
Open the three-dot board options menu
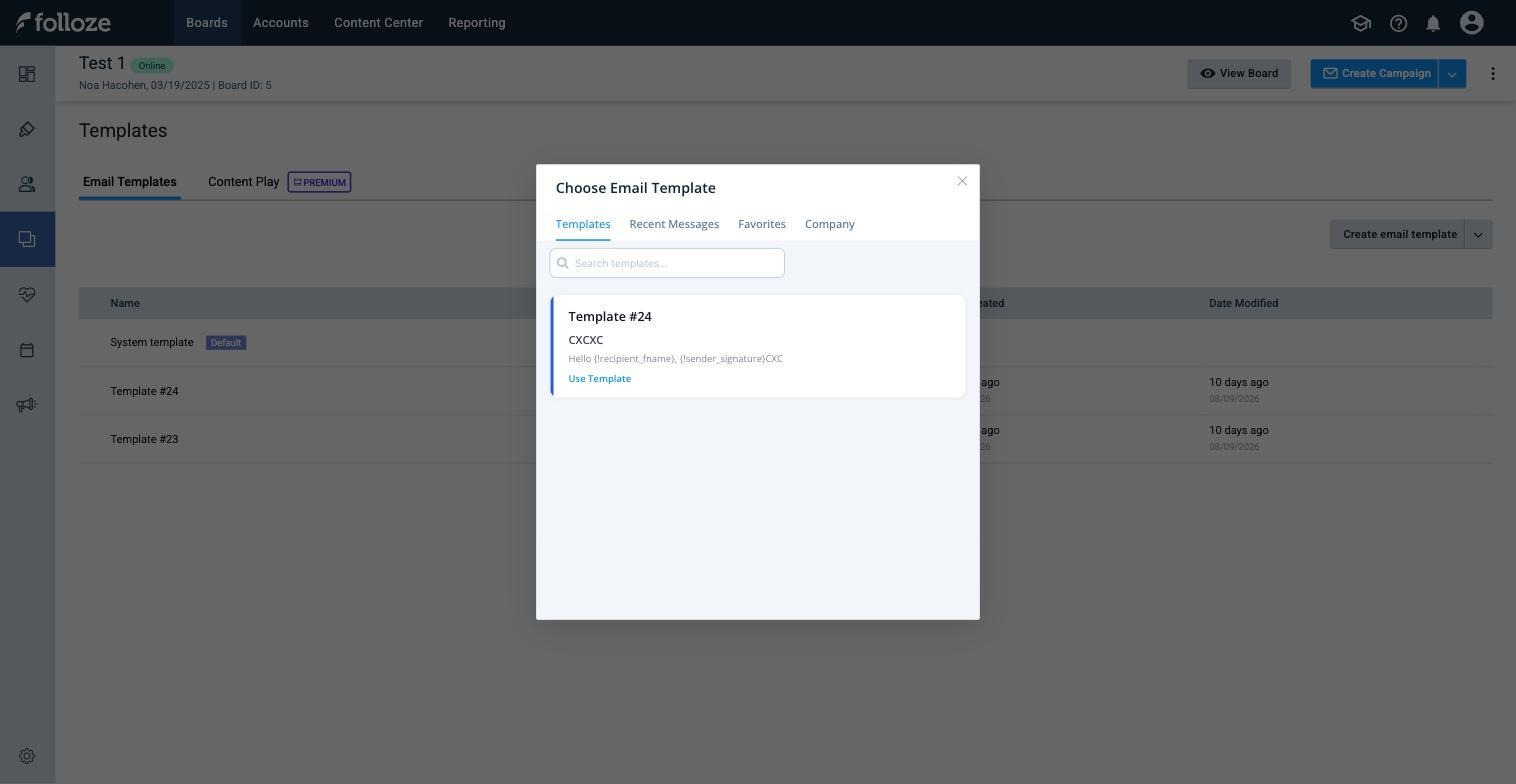click(x=1493, y=73)
